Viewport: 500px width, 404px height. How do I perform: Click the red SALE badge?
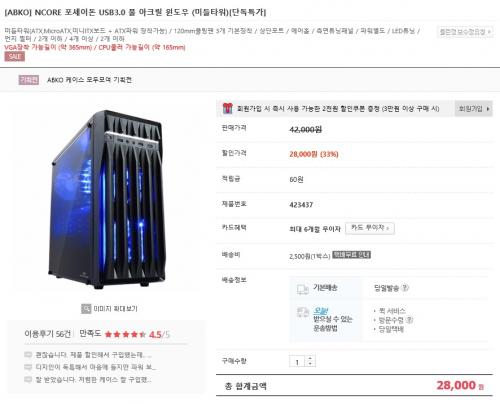click(x=15, y=56)
